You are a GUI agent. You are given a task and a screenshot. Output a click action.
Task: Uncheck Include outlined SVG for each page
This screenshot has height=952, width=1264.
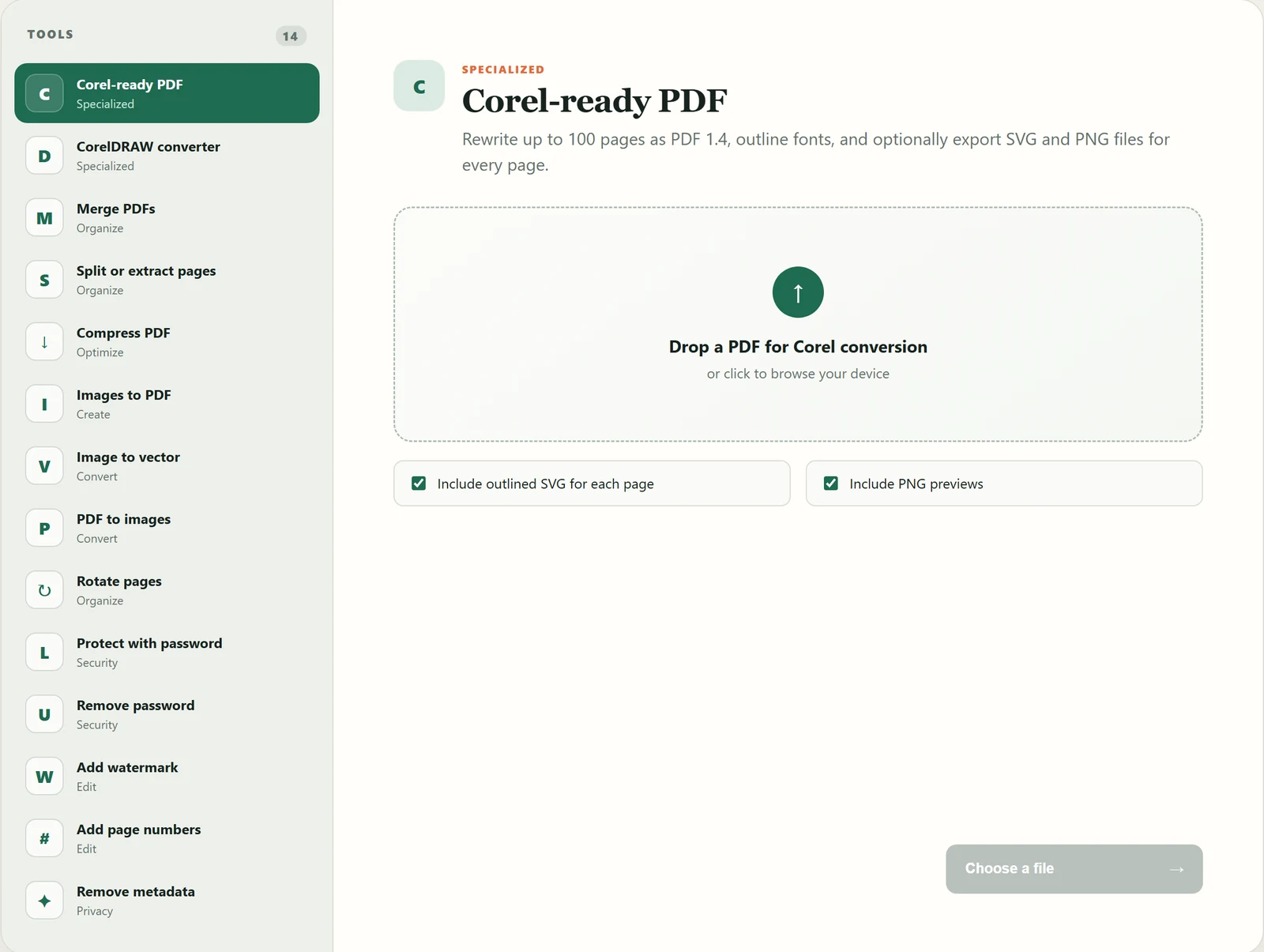[419, 484]
